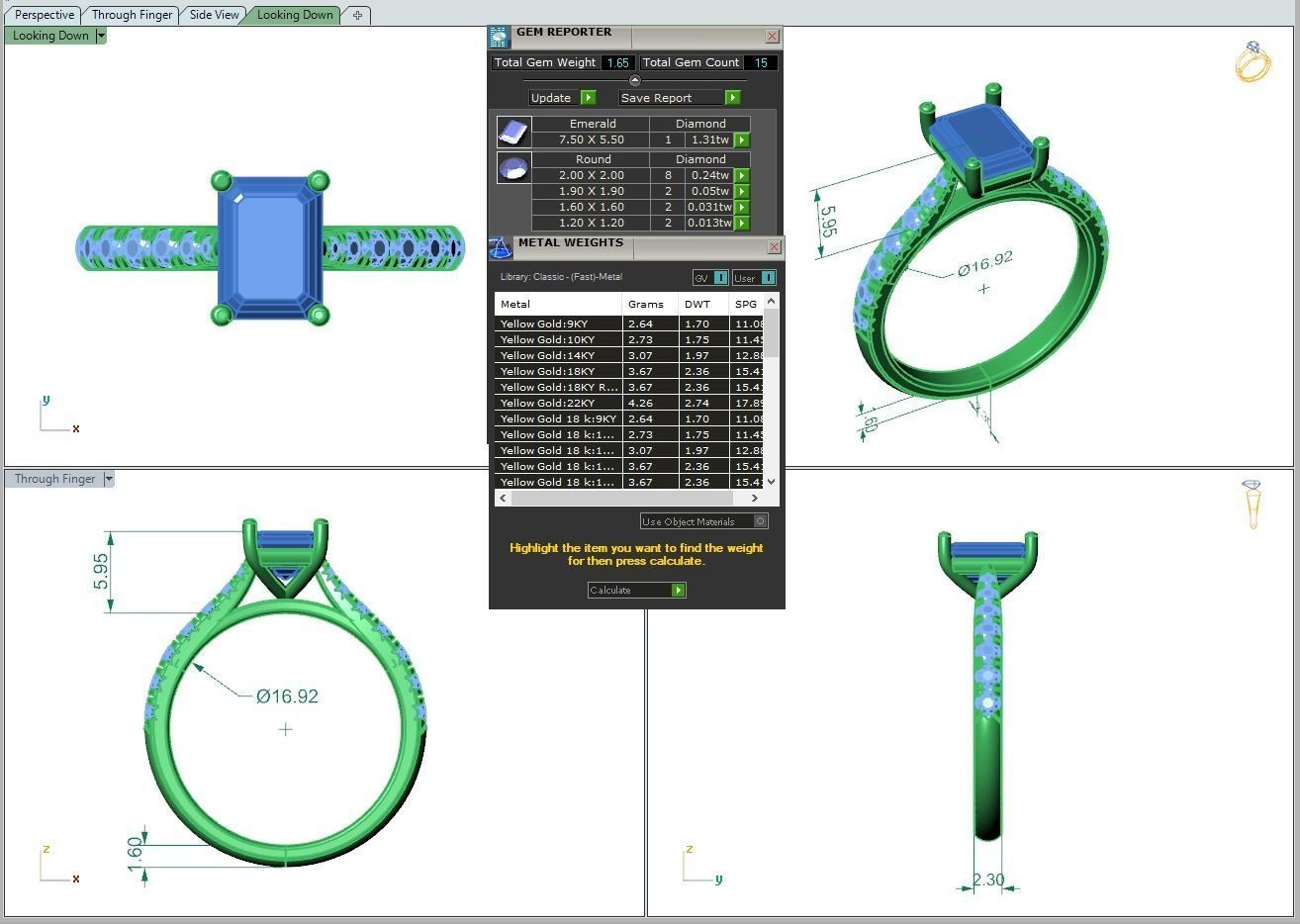The image size is (1300, 924).
Task: Click the Gem Reporter panel icon
Action: (499, 38)
